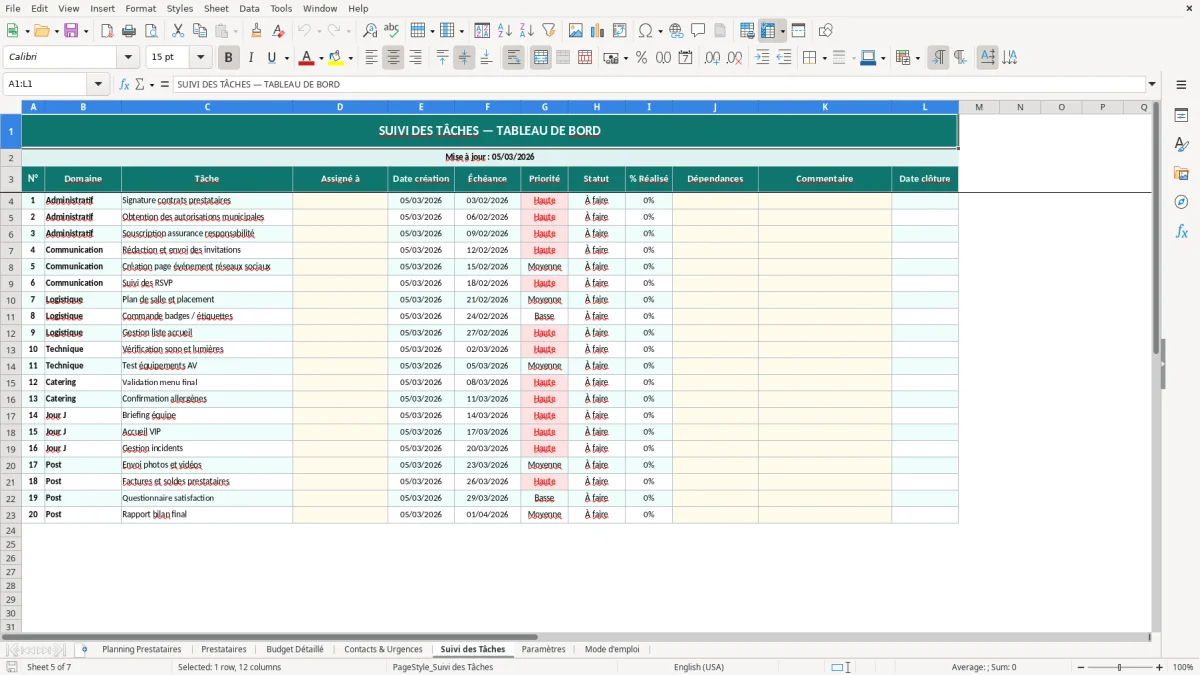Click the Insert Comment icon
The height and width of the screenshot is (675, 1200).
pos(698,31)
